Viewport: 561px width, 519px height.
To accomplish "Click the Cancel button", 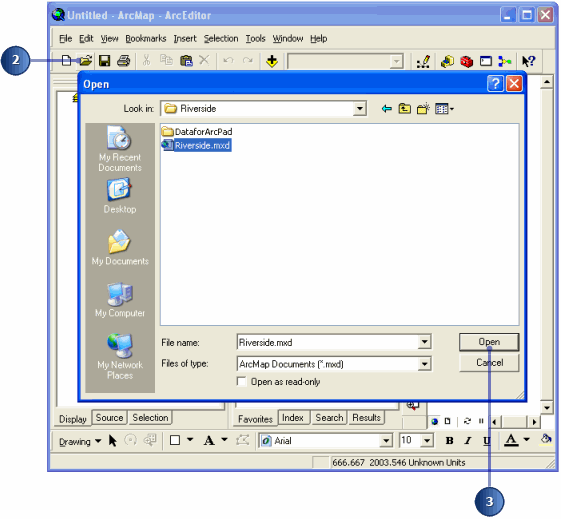I will tap(489, 363).
